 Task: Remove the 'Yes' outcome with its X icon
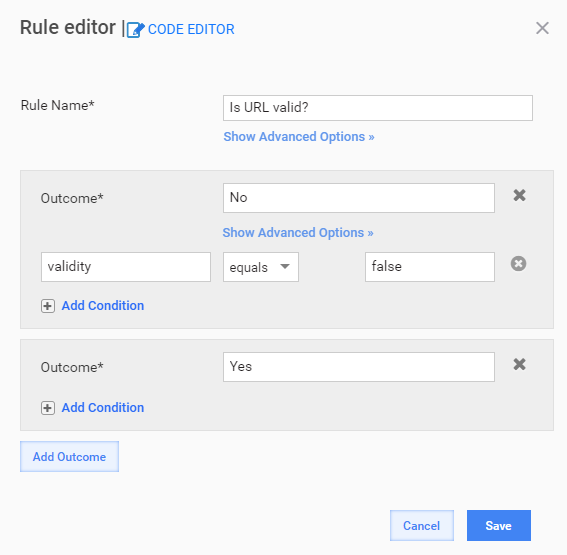click(x=519, y=364)
